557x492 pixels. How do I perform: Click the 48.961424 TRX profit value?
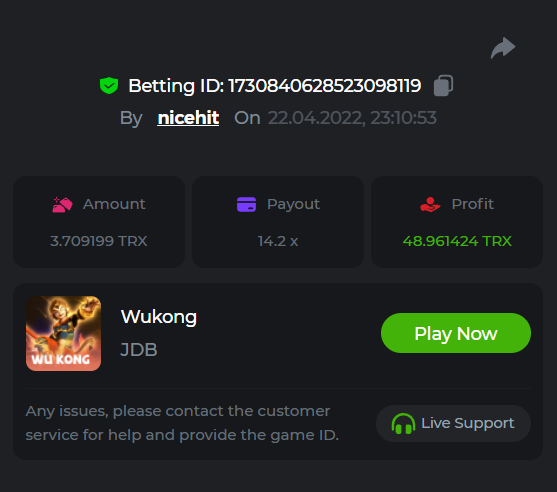click(457, 241)
